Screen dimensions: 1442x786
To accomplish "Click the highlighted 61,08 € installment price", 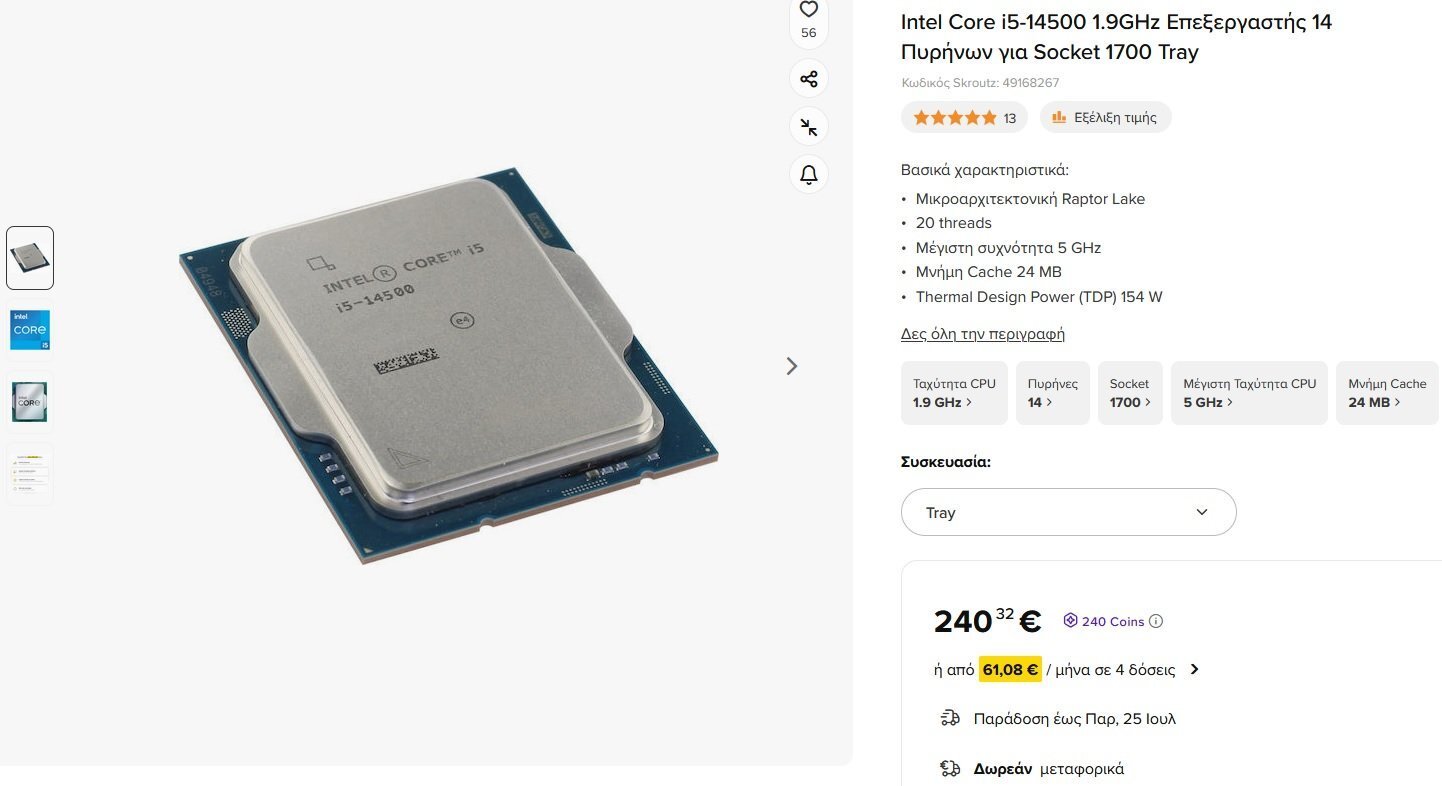I will tap(1010, 669).
